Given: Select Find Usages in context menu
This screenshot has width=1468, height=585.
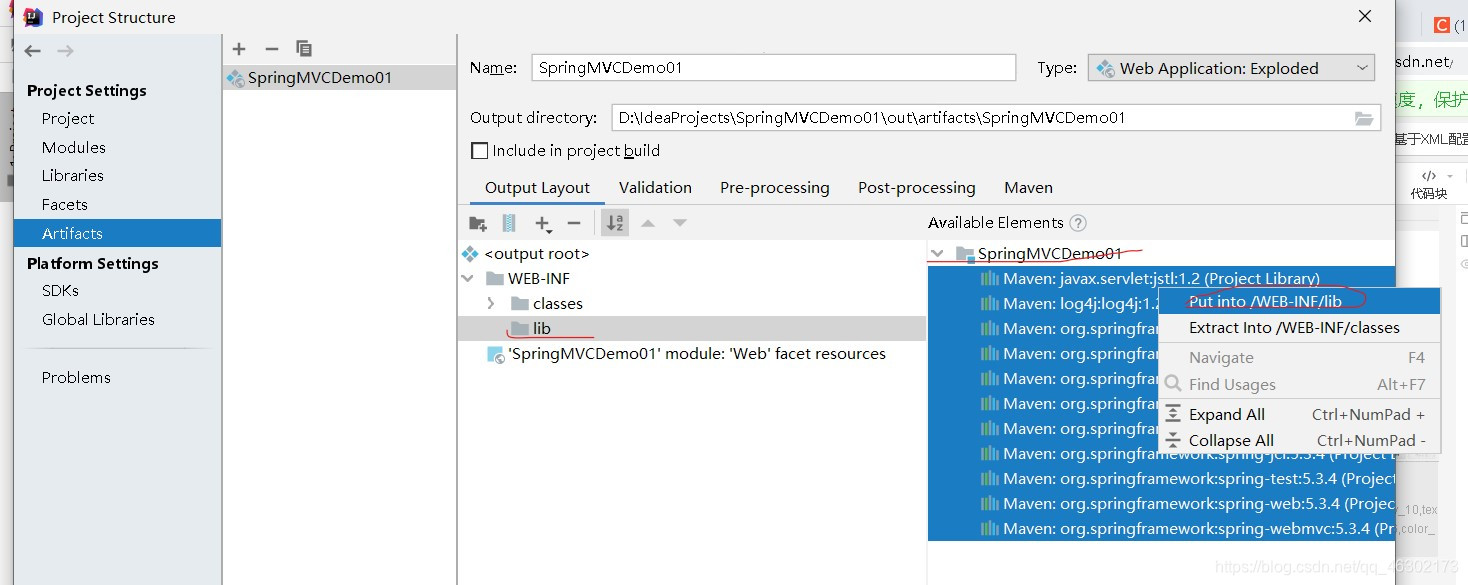Looking at the screenshot, I should point(1299,384).
